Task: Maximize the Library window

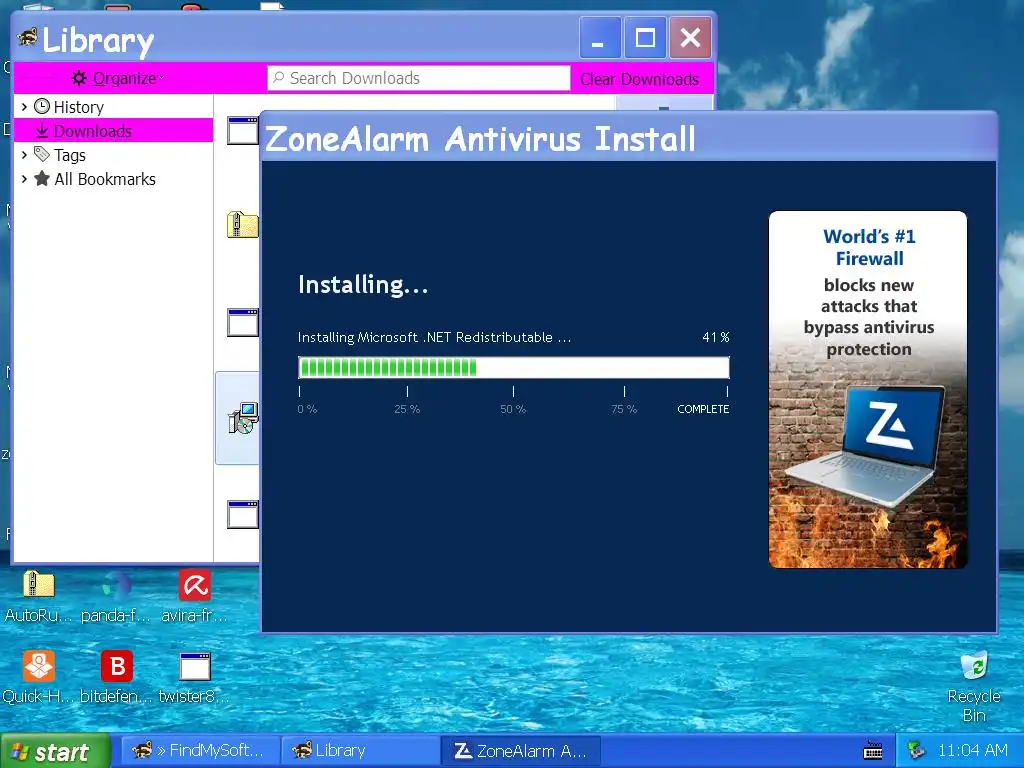Action: 645,38
